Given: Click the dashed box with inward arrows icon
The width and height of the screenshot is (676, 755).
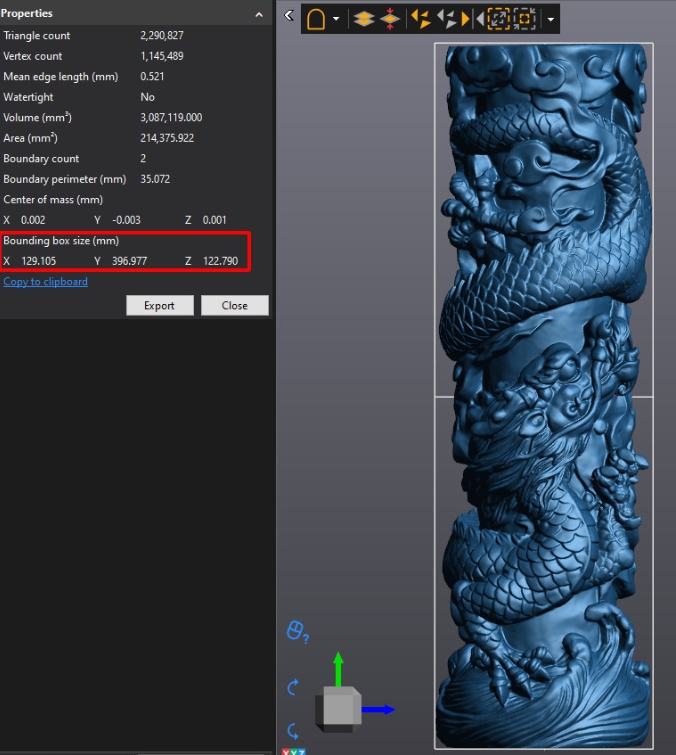Looking at the screenshot, I should pos(525,18).
